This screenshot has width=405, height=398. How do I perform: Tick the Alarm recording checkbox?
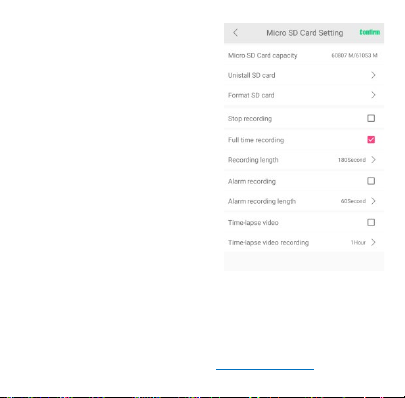[x=371, y=181]
